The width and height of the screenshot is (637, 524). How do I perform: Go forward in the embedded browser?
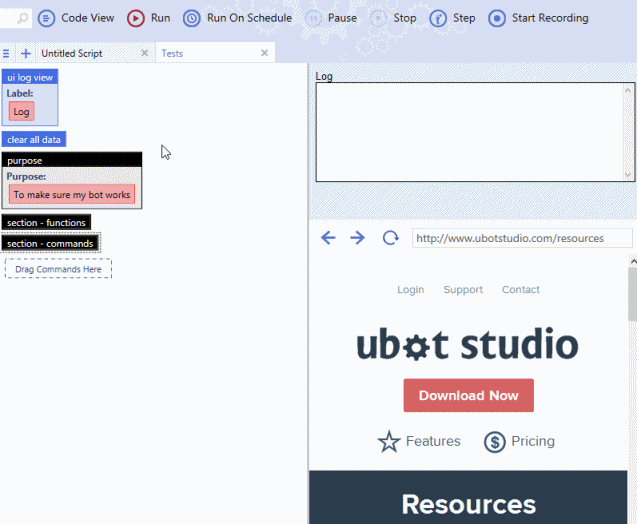coord(358,238)
